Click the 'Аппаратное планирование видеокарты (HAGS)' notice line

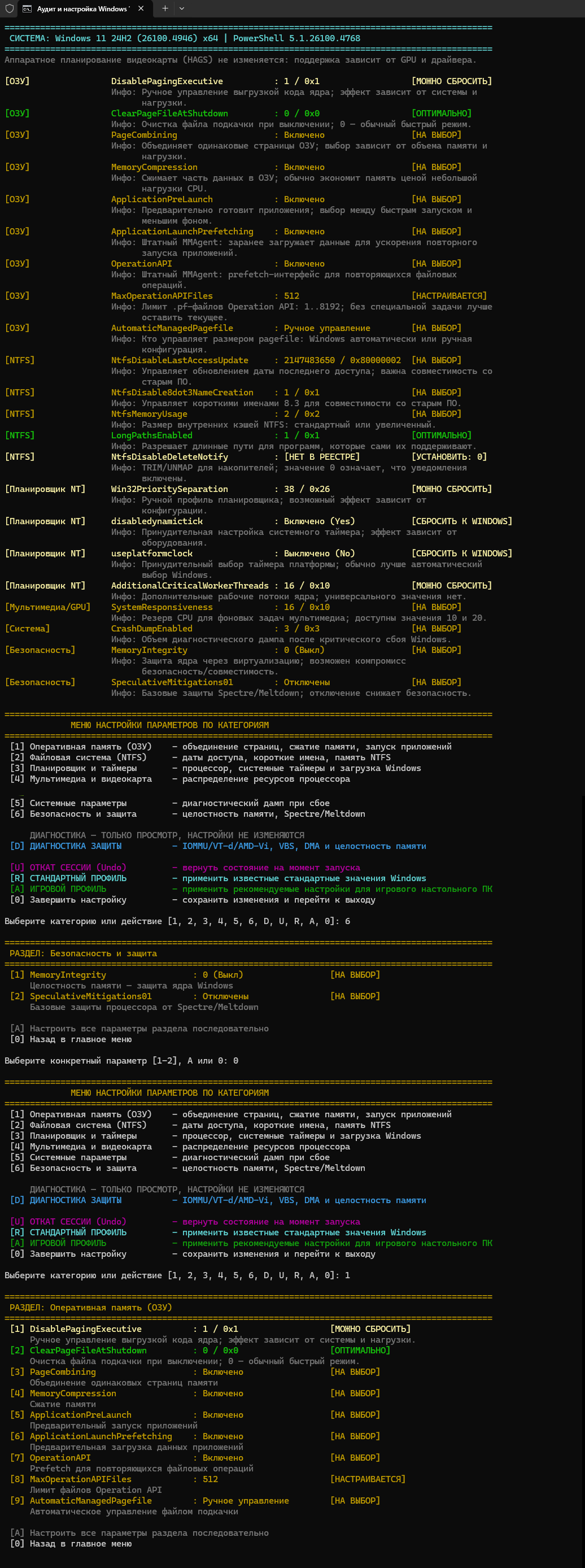coord(241,60)
